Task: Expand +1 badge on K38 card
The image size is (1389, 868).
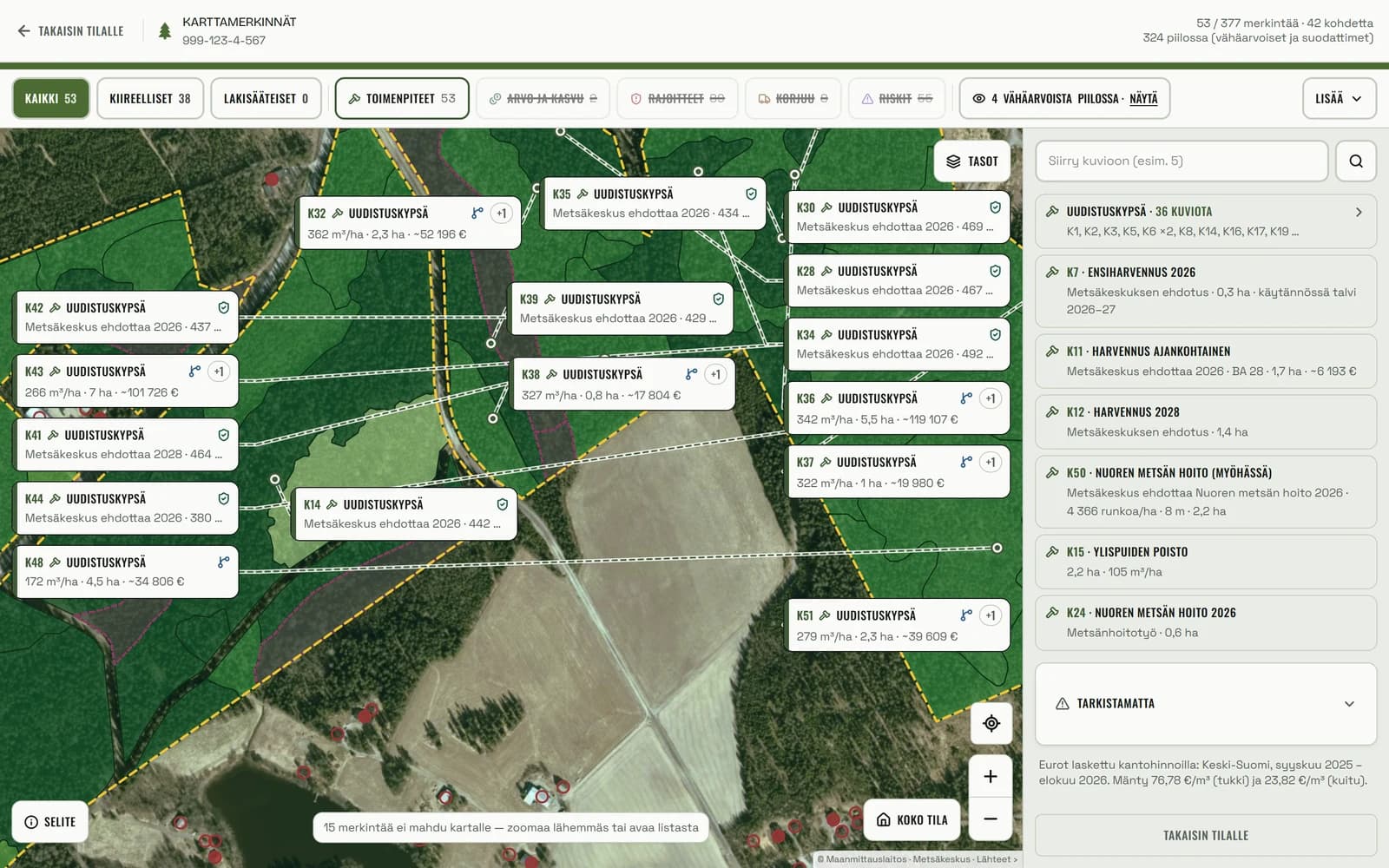Action: tap(715, 375)
